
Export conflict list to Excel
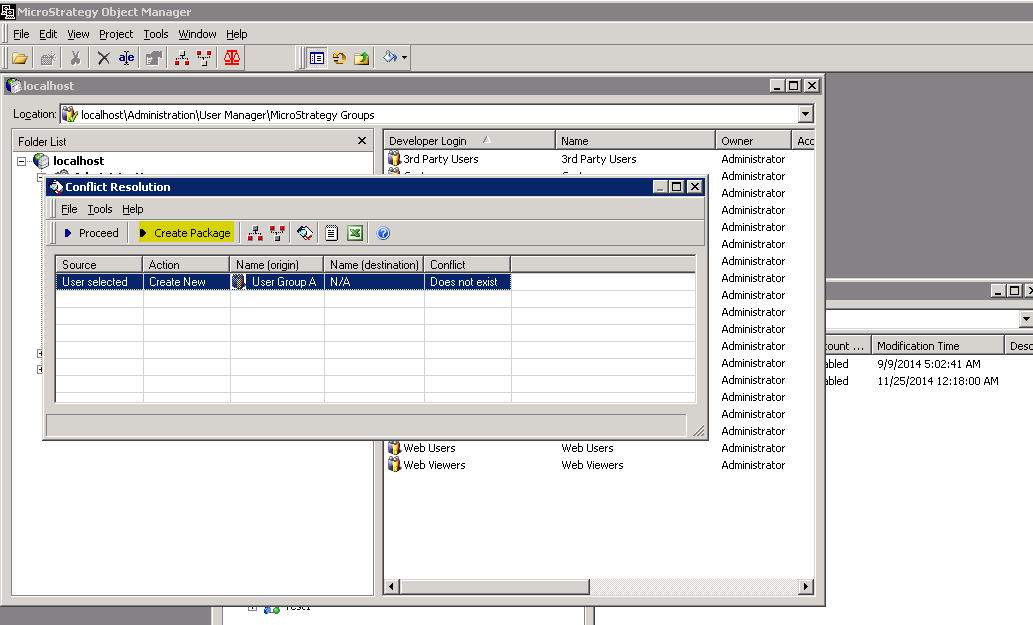click(355, 232)
